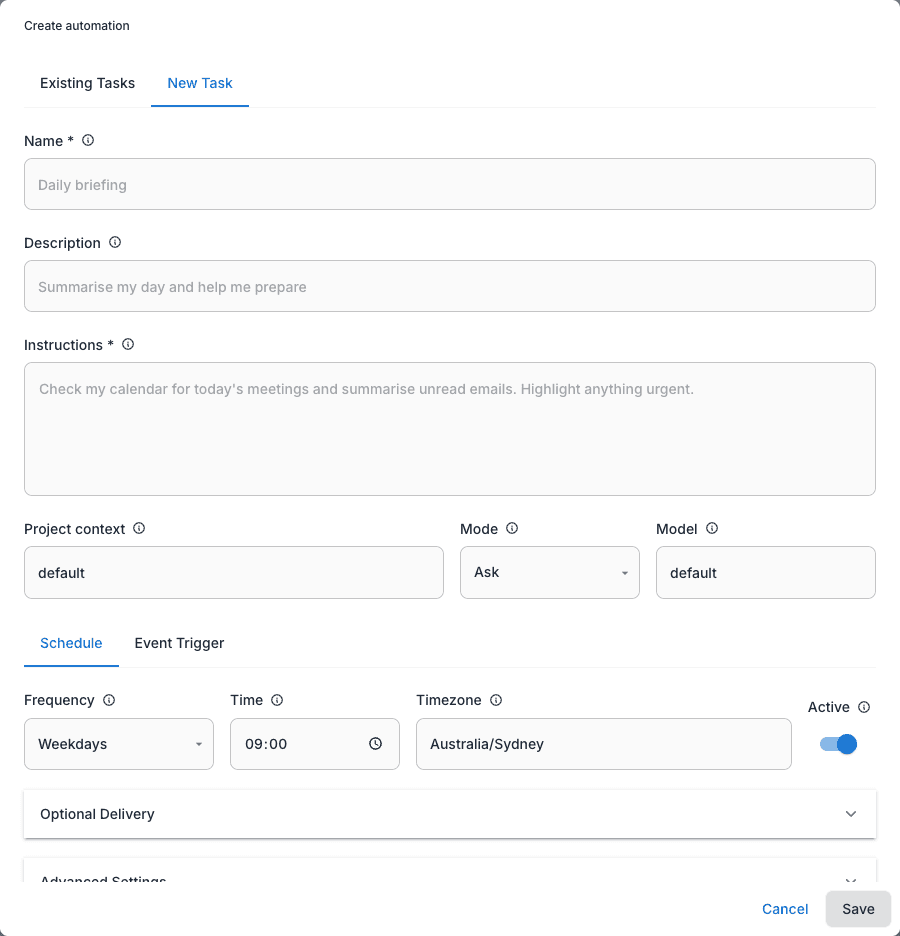The image size is (900, 936).
Task: Focus the Description input field
Action: click(x=450, y=286)
